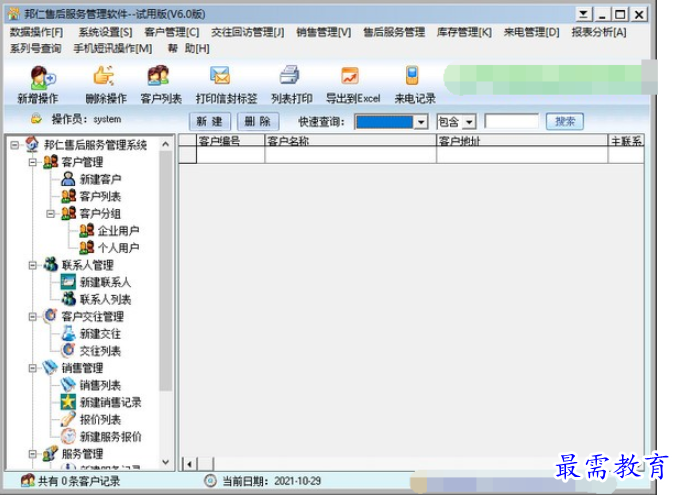Open 销售列表 in the tree
The width and height of the screenshot is (677, 498).
(x=100, y=385)
